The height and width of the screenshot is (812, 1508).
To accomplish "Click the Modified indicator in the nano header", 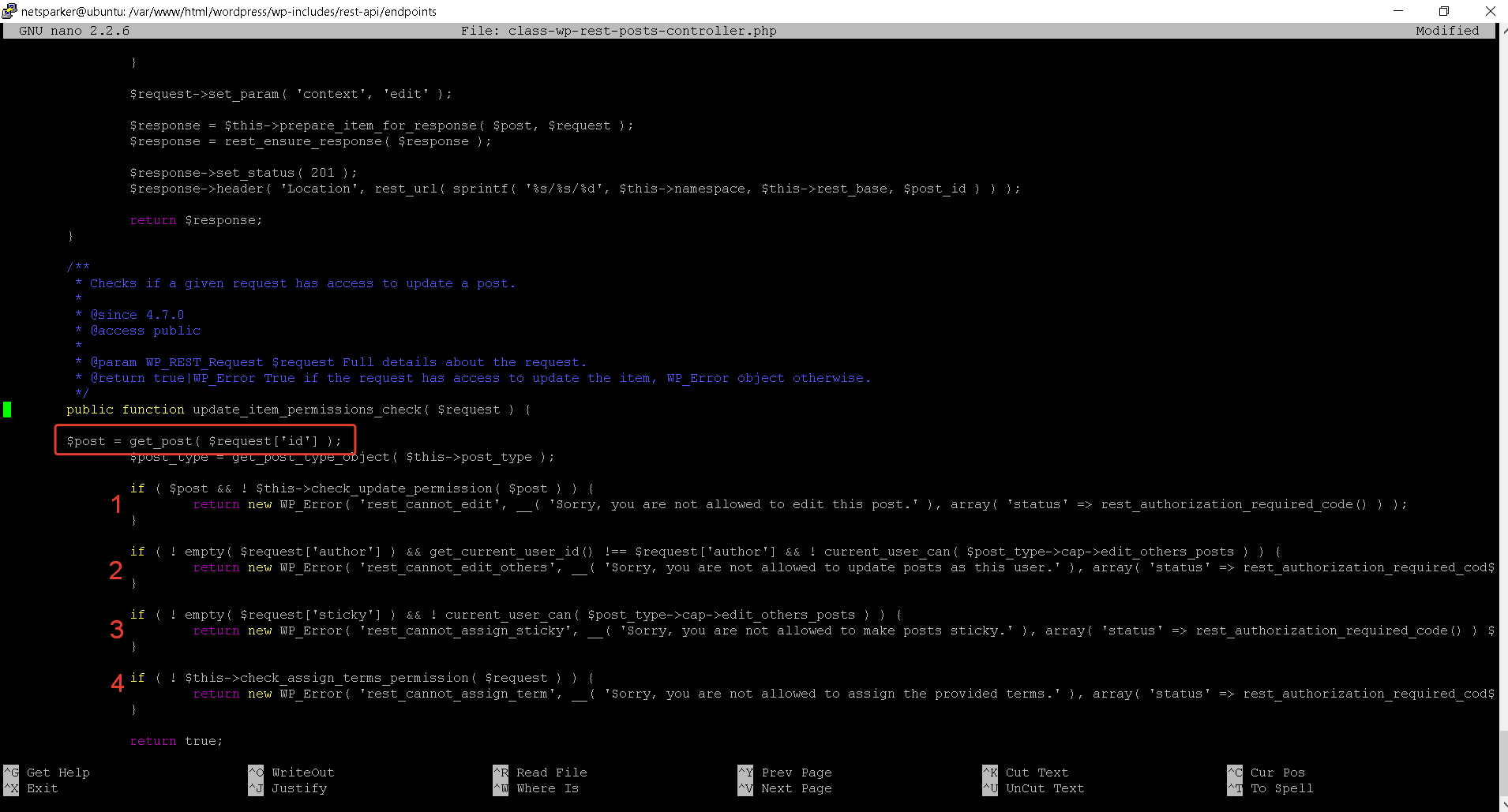I will (x=1448, y=30).
